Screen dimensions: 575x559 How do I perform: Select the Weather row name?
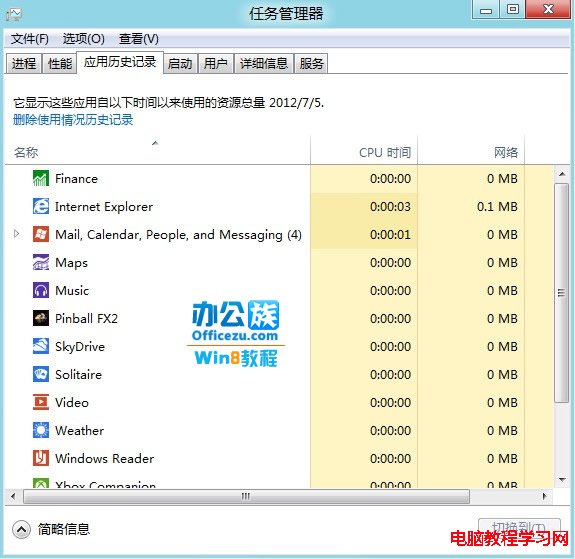pyautogui.click(x=80, y=430)
